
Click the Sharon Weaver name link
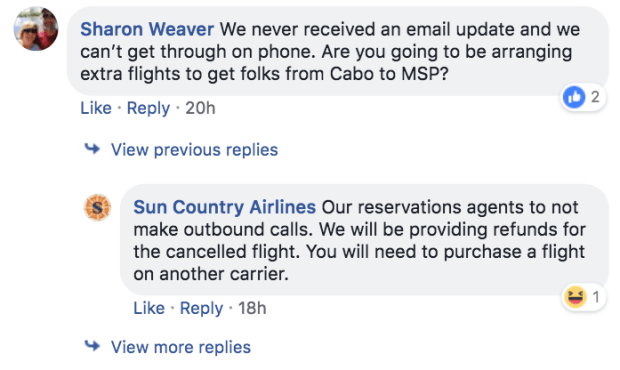point(147,30)
